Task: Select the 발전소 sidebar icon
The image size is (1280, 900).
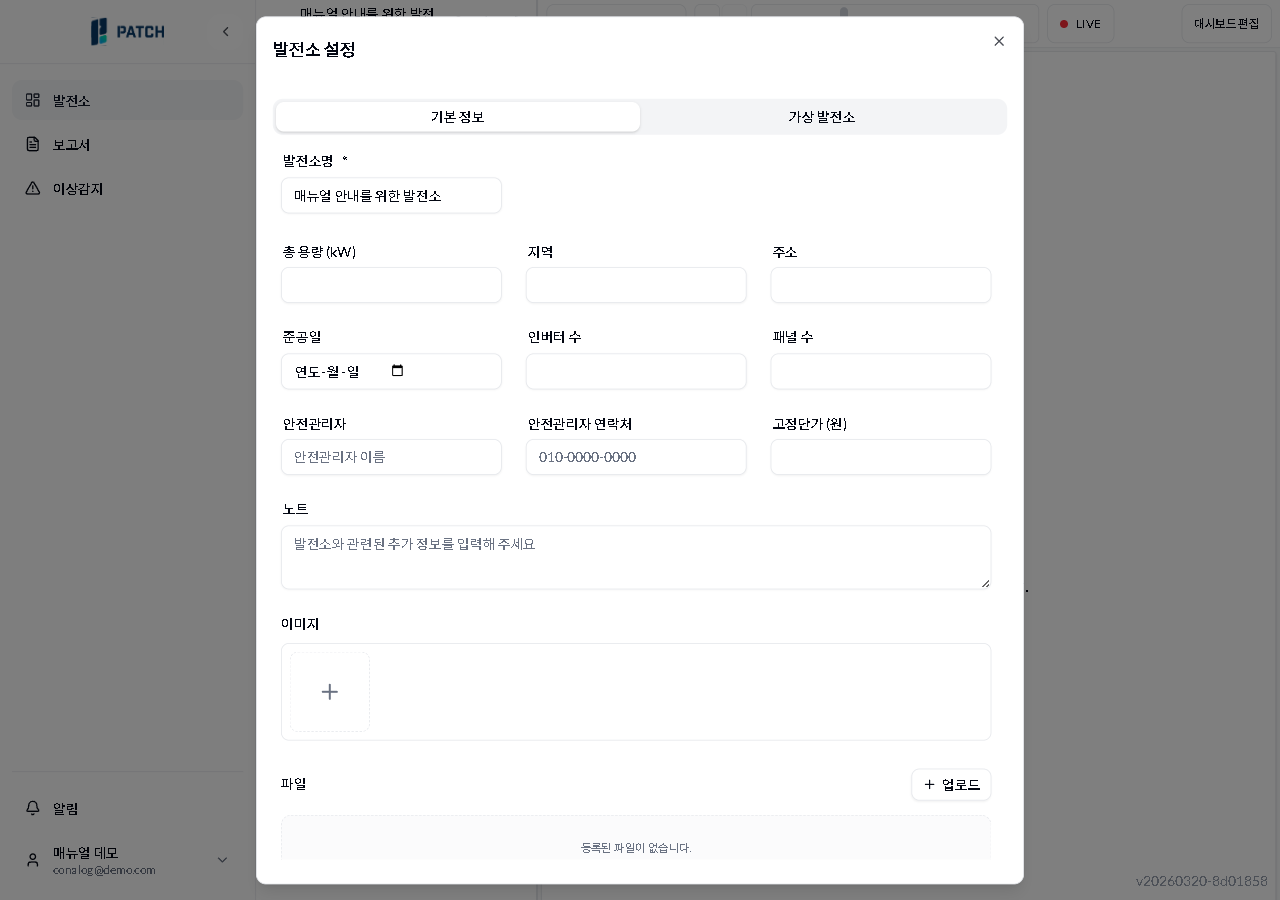Action: [x=32, y=100]
